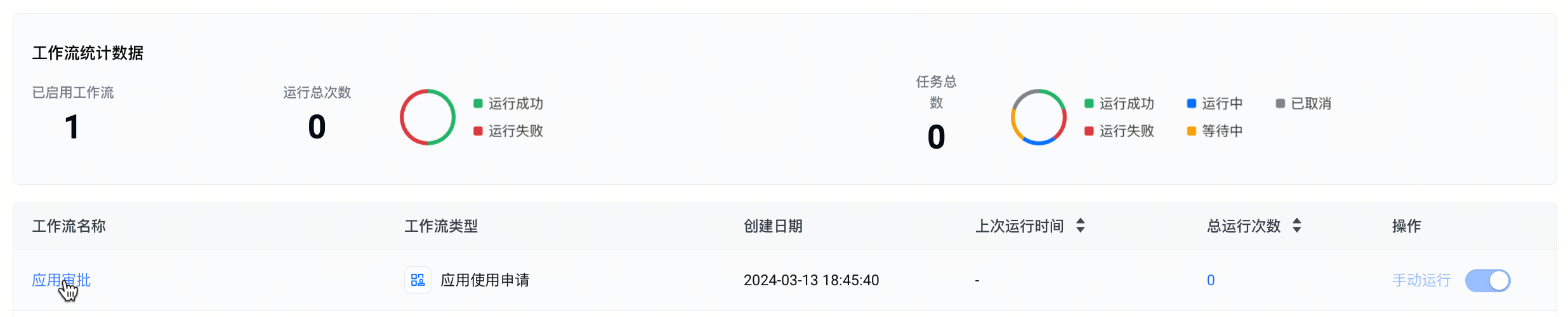
Task: Click gray 已取消 legend swatch
Action: 1280,104
